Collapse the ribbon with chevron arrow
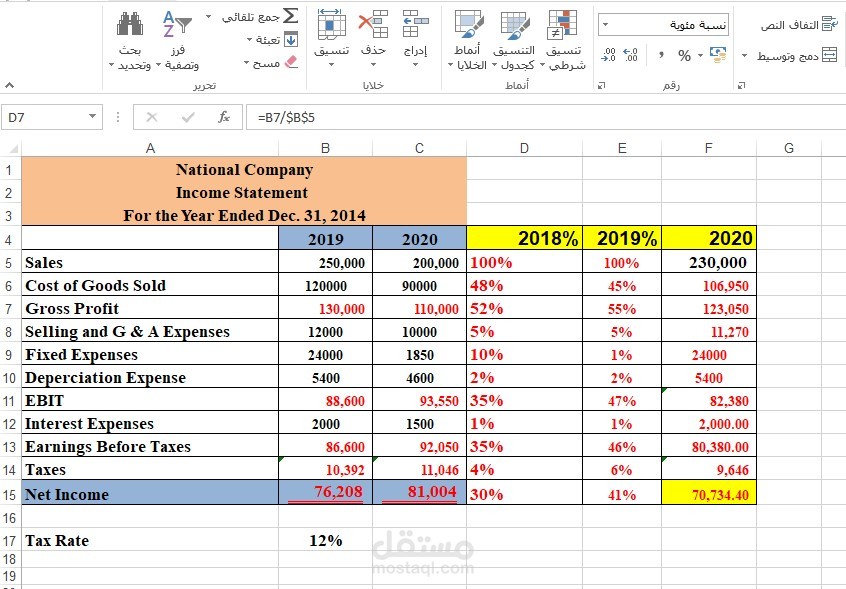Image resolution: width=846 pixels, height=589 pixels. click(9, 85)
